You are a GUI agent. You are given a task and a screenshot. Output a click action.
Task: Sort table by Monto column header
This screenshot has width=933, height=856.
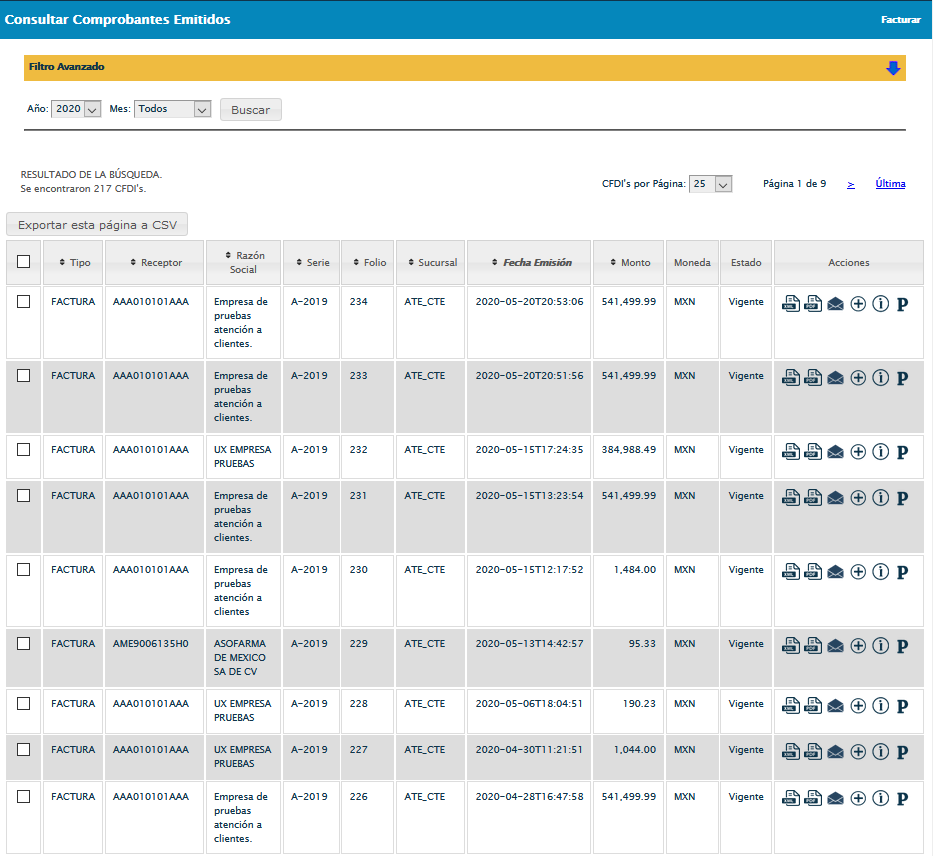pyautogui.click(x=629, y=263)
